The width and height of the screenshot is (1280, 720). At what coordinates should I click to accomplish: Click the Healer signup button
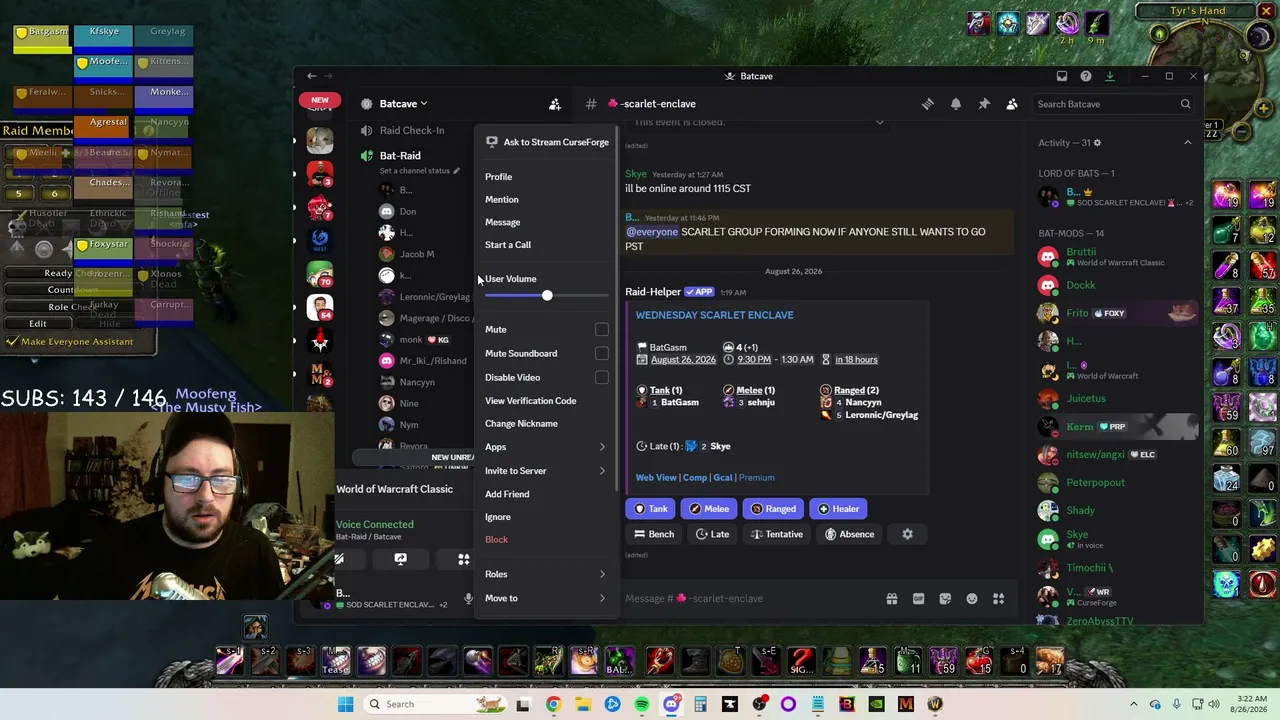(x=838, y=509)
